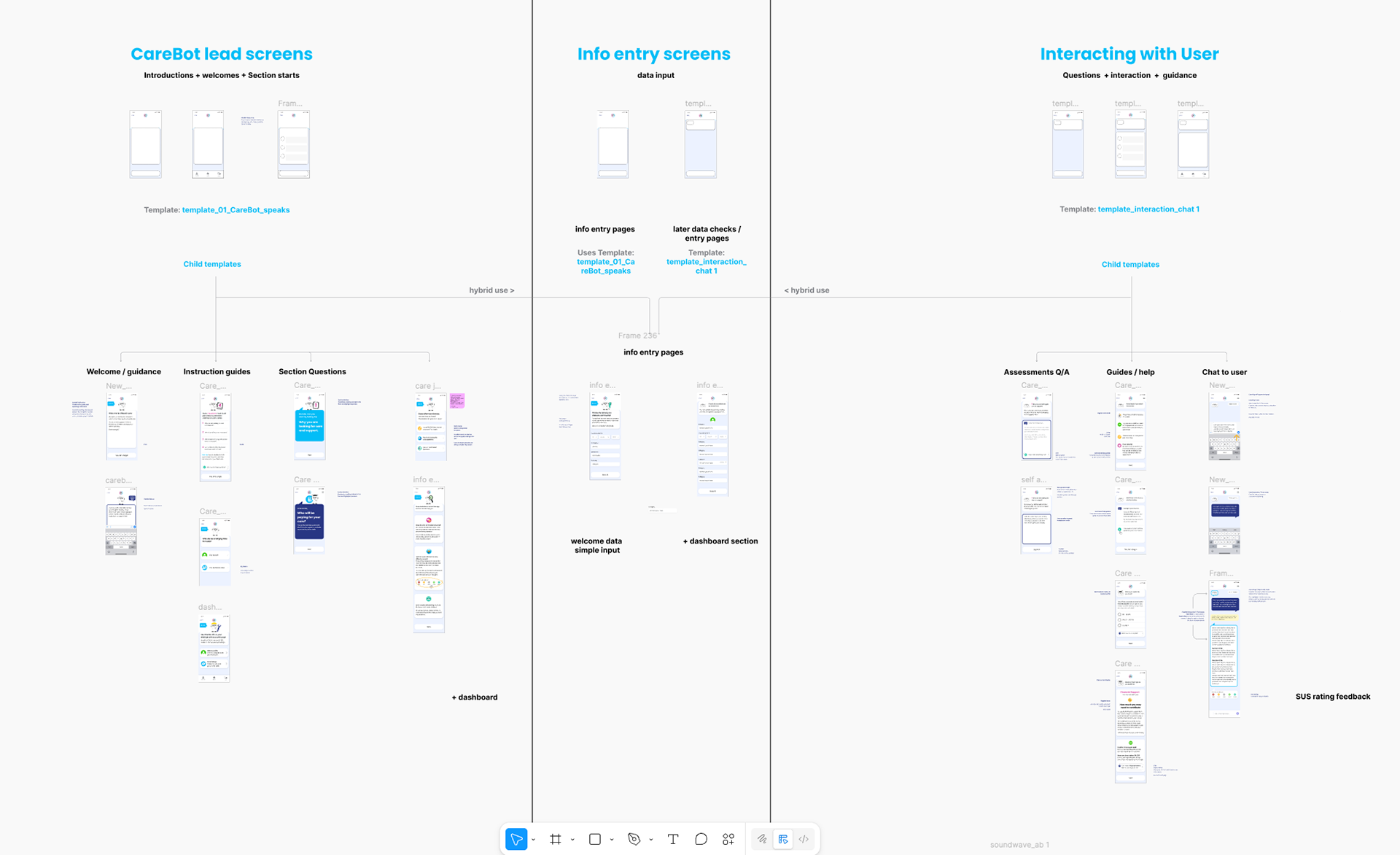
Task: Click the template_01_CareBot_speaks link under CareBot lead screens
Action: click(x=236, y=210)
